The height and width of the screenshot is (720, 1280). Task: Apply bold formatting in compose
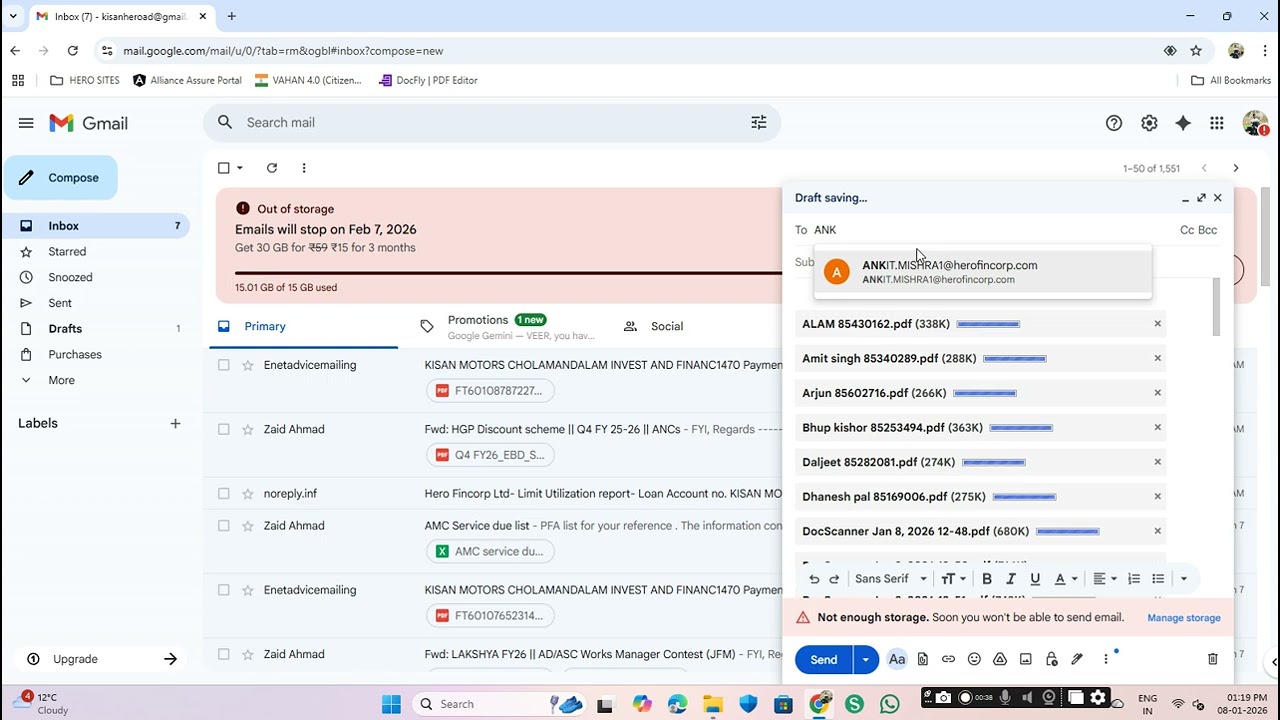[x=987, y=579]
